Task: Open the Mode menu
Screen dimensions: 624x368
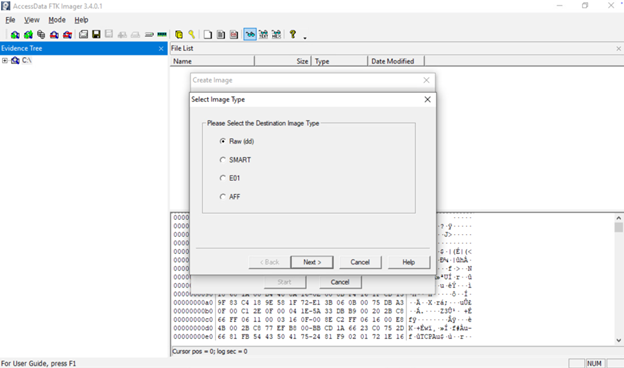Action: pyautogui.click(x=57, y=20)
